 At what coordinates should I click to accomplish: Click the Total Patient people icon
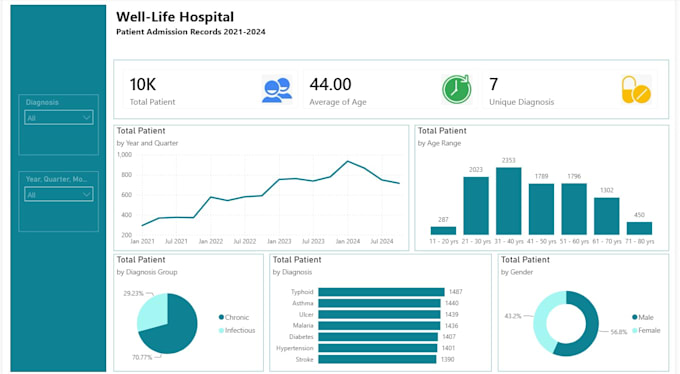point(277,90)
